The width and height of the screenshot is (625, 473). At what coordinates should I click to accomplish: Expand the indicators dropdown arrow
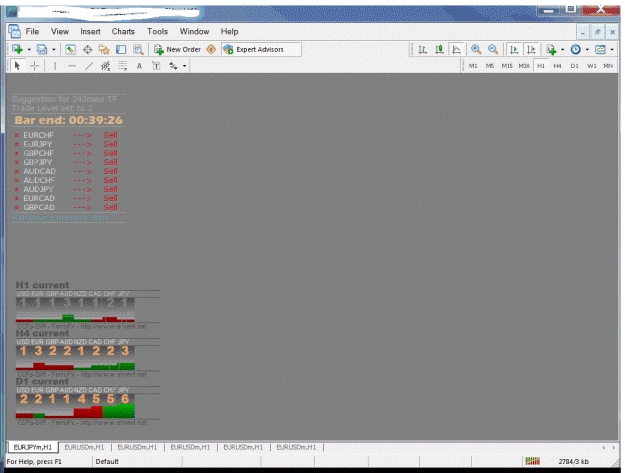point(562,49)
